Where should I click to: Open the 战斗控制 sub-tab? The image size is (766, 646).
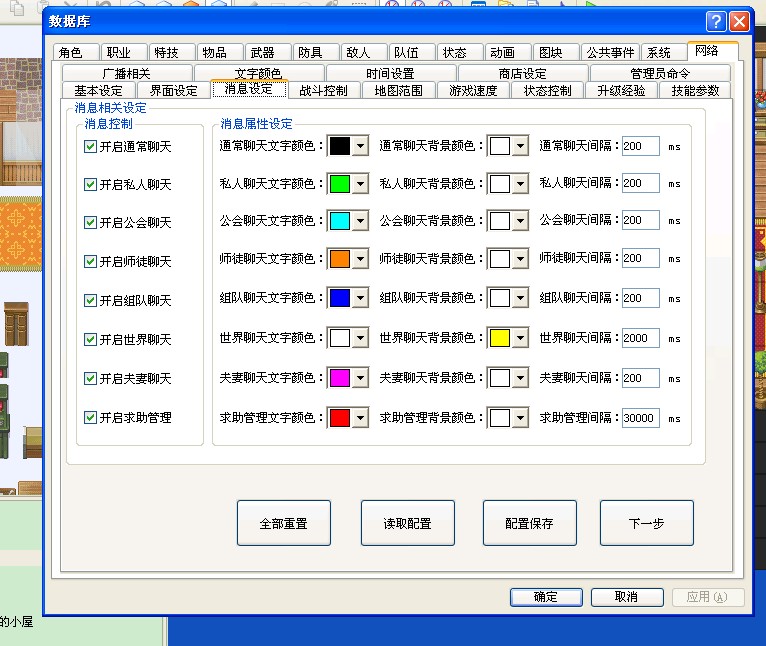pos(324,90)
